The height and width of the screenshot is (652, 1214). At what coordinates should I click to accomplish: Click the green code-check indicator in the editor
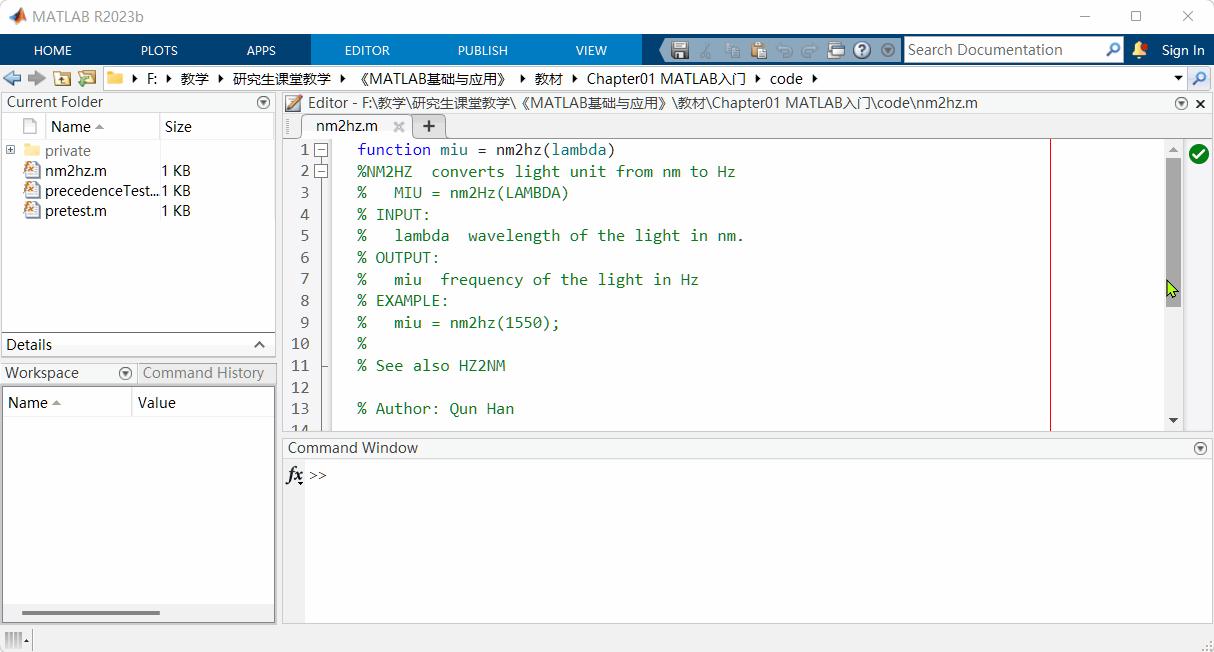(1199, 153)
